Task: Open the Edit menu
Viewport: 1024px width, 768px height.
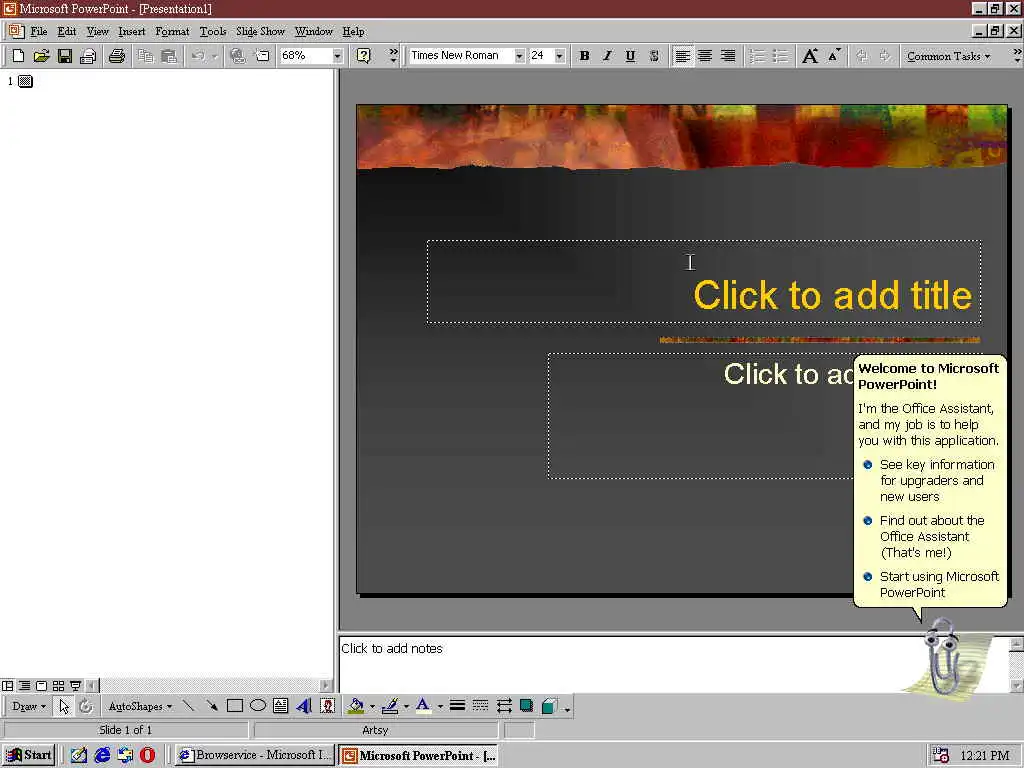Action: 67,31
